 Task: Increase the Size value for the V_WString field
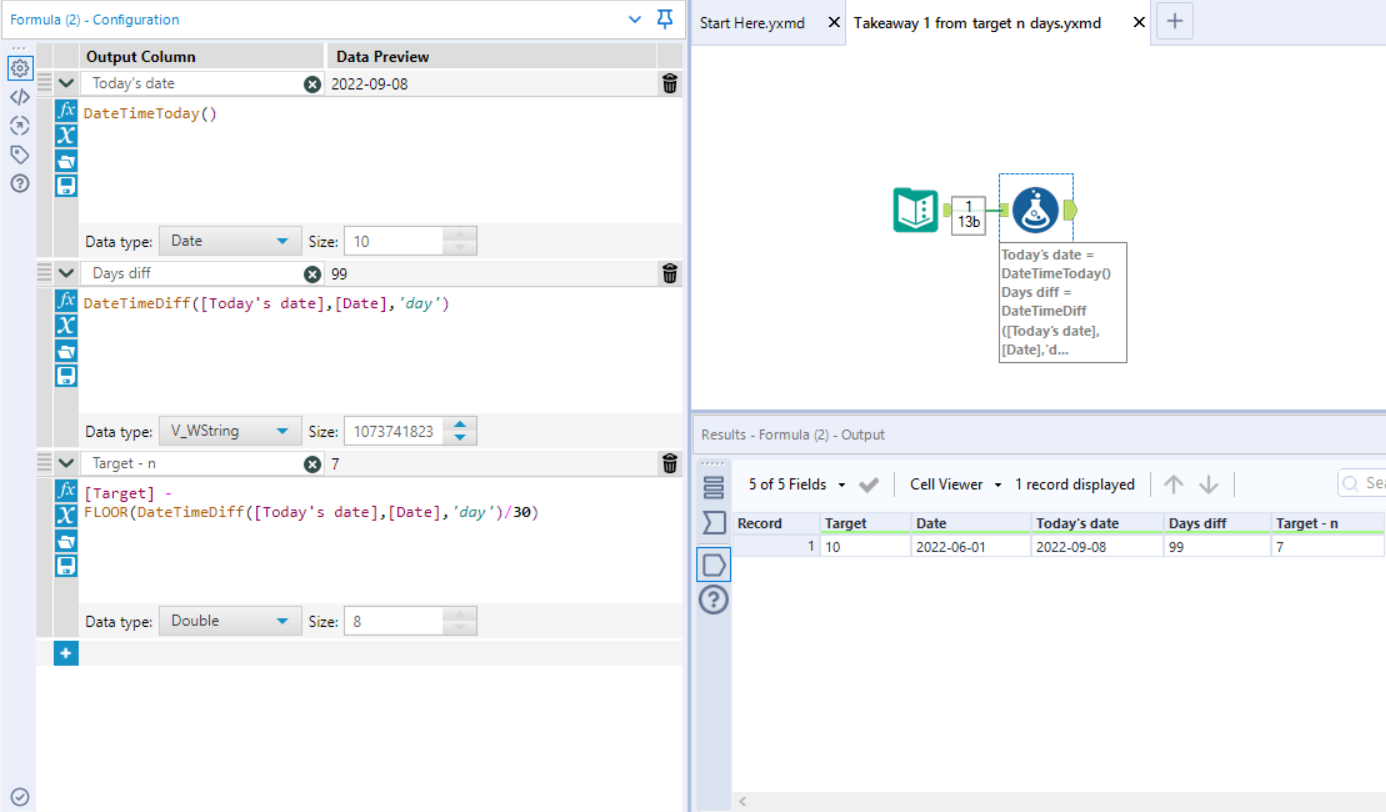[x=460, y=424]
